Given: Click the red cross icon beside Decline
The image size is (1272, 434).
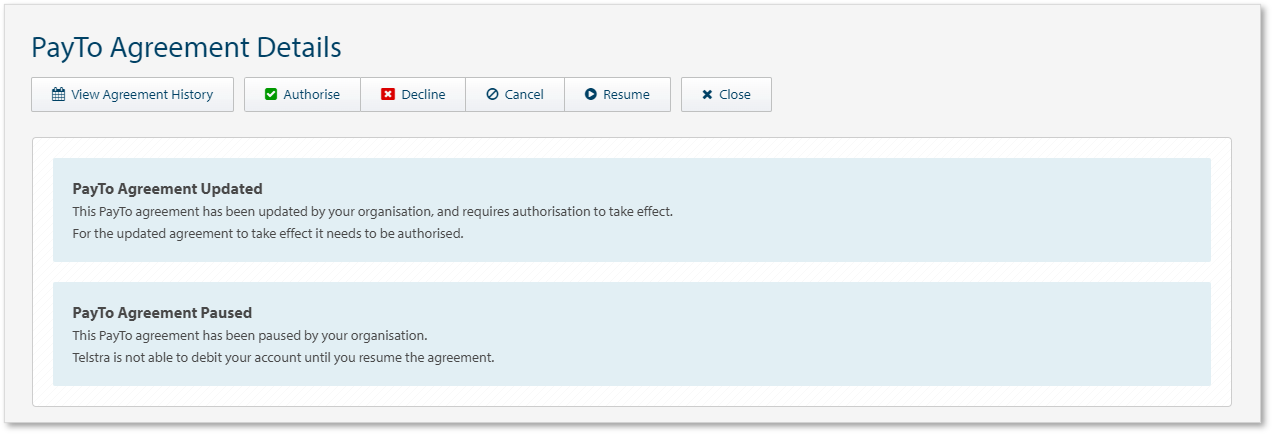Looking at the screenshot, I should coord(388,95).
